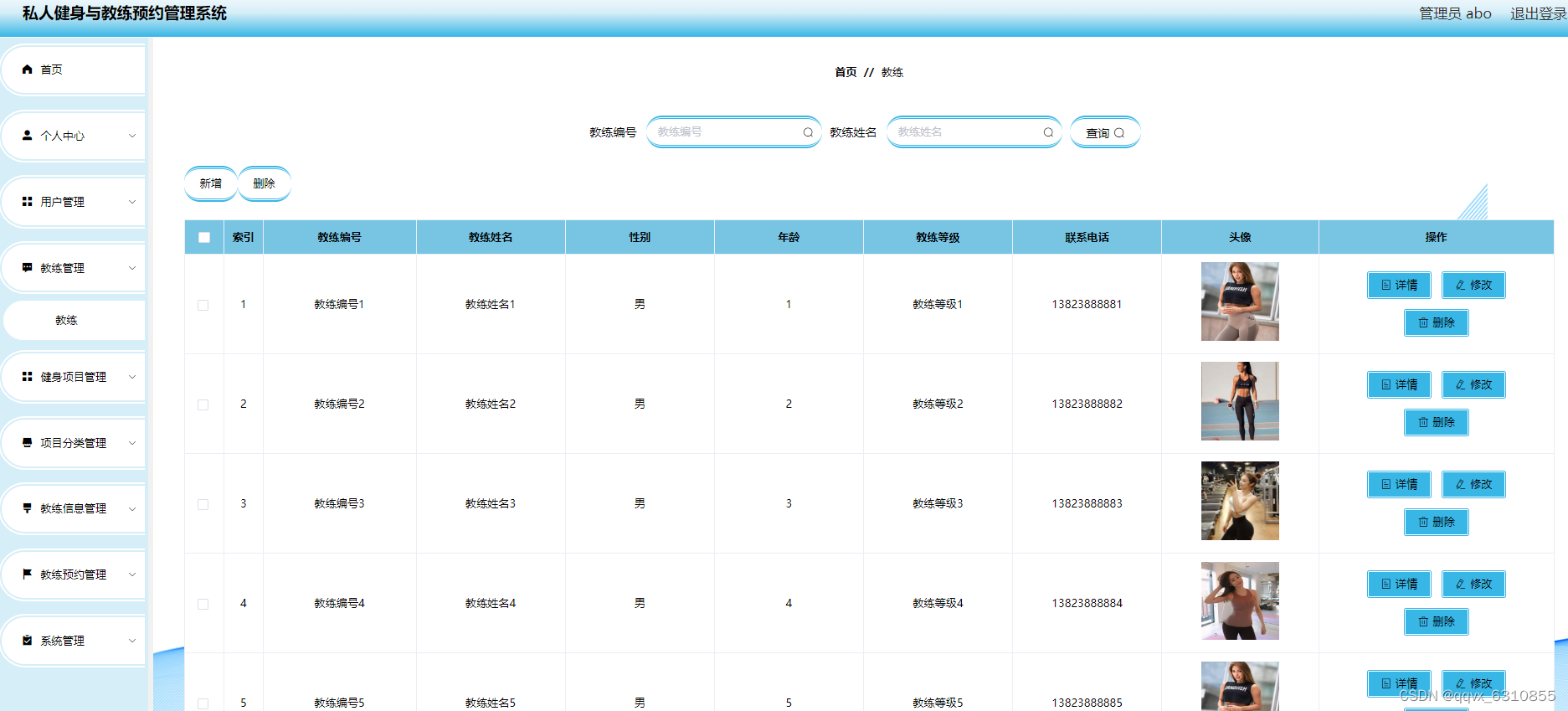Click the batch 删除 button above the table
1568x711 pixels.
pos(265,183)
